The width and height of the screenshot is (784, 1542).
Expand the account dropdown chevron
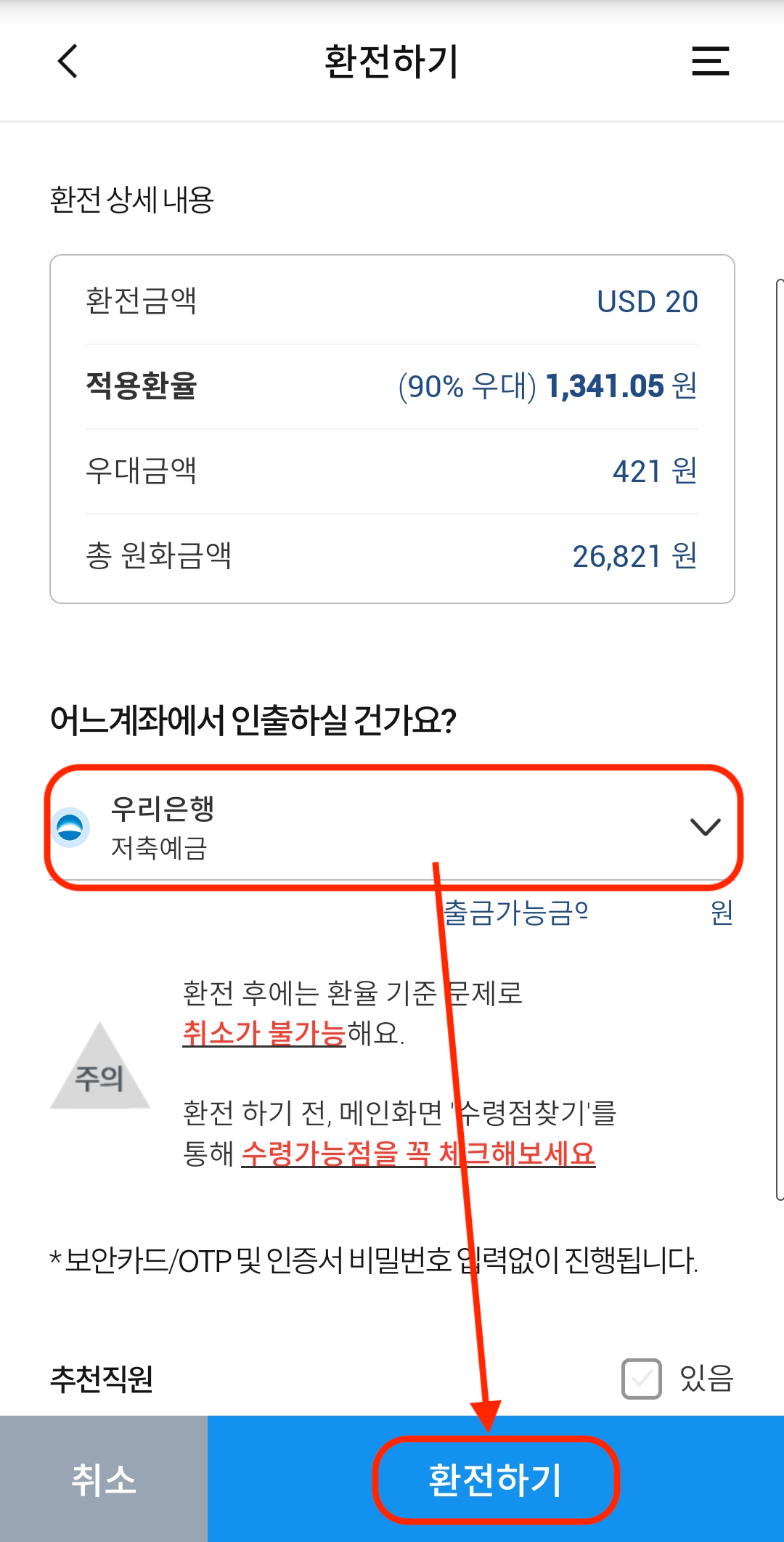[x=705, y=827]
